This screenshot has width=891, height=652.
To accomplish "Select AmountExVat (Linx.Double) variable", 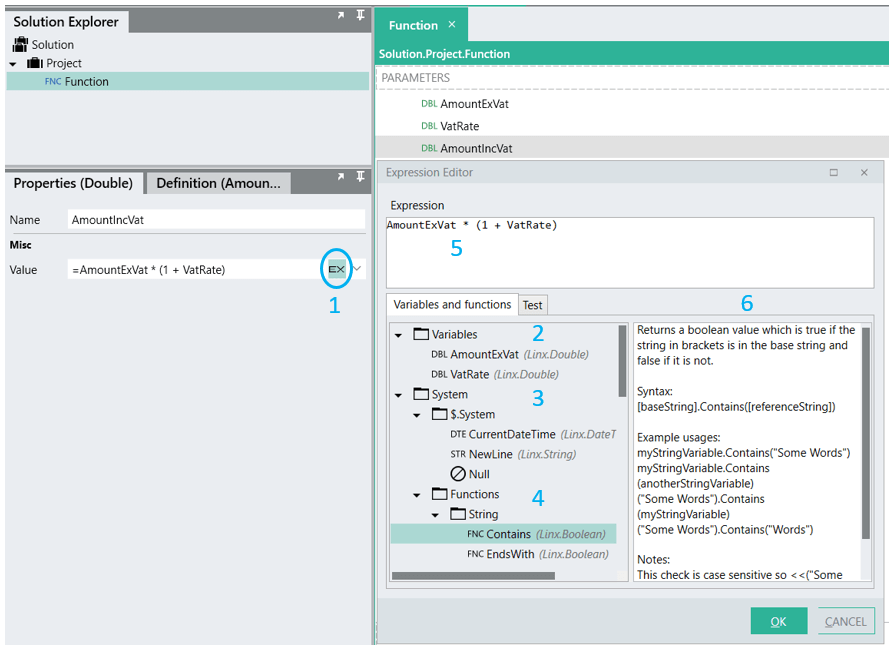I will [x=510, y=354].
